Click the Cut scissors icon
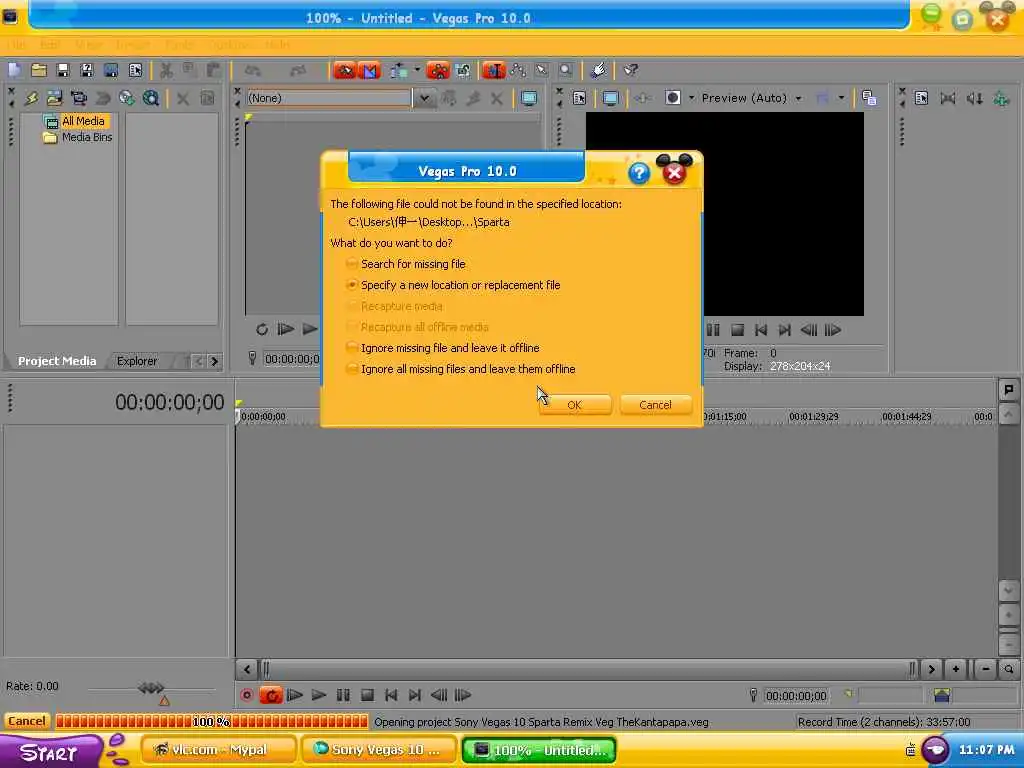 (x=166, y=70)
